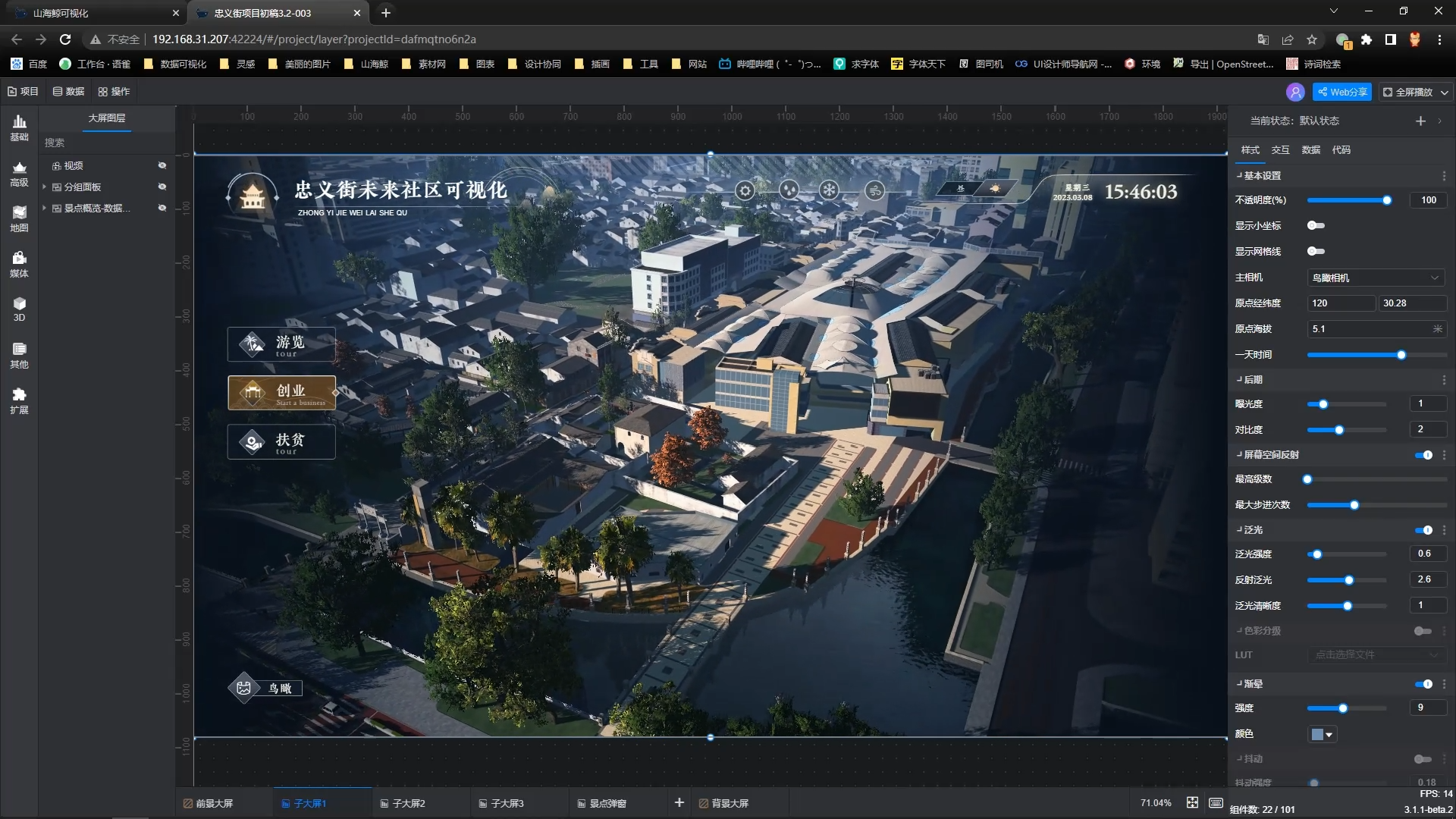Screen dimensions: 1456x819
Task: Click the plus icon to add a screen
Action: coord(679,802)
